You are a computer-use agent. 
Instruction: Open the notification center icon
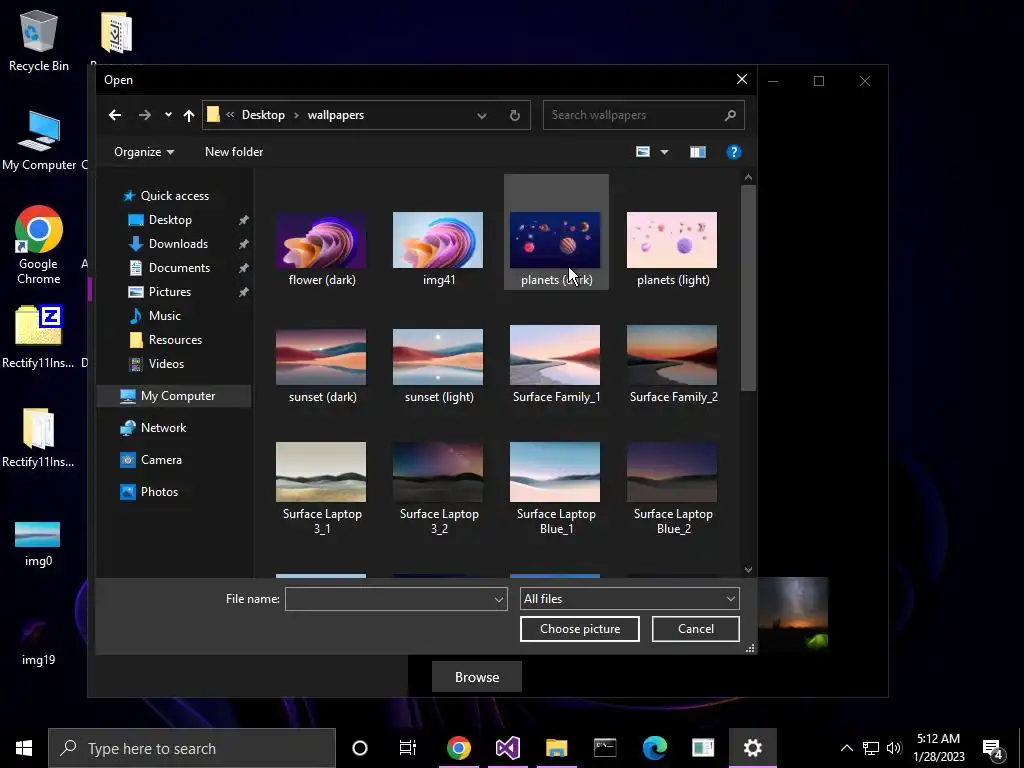(993, 748)
